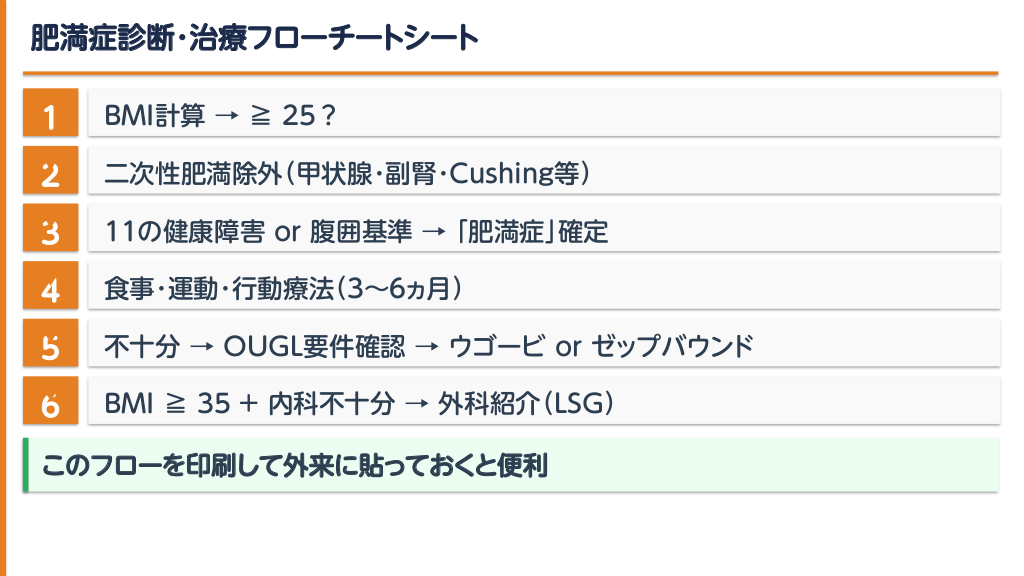Click the slide title 肥満症診断・治療フローチートシート
1024x576 pixels.
click(254, 39)
